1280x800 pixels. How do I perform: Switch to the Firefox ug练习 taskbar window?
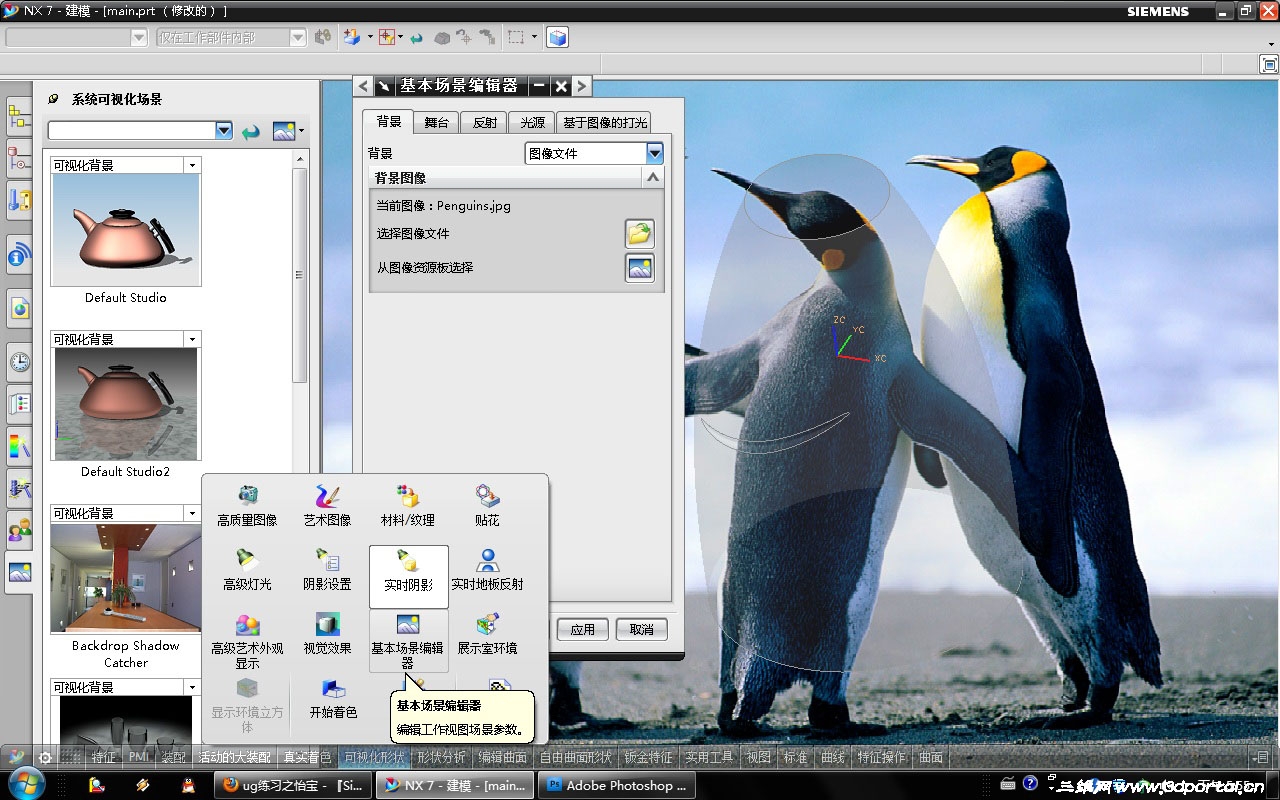(x=292, y=786)
